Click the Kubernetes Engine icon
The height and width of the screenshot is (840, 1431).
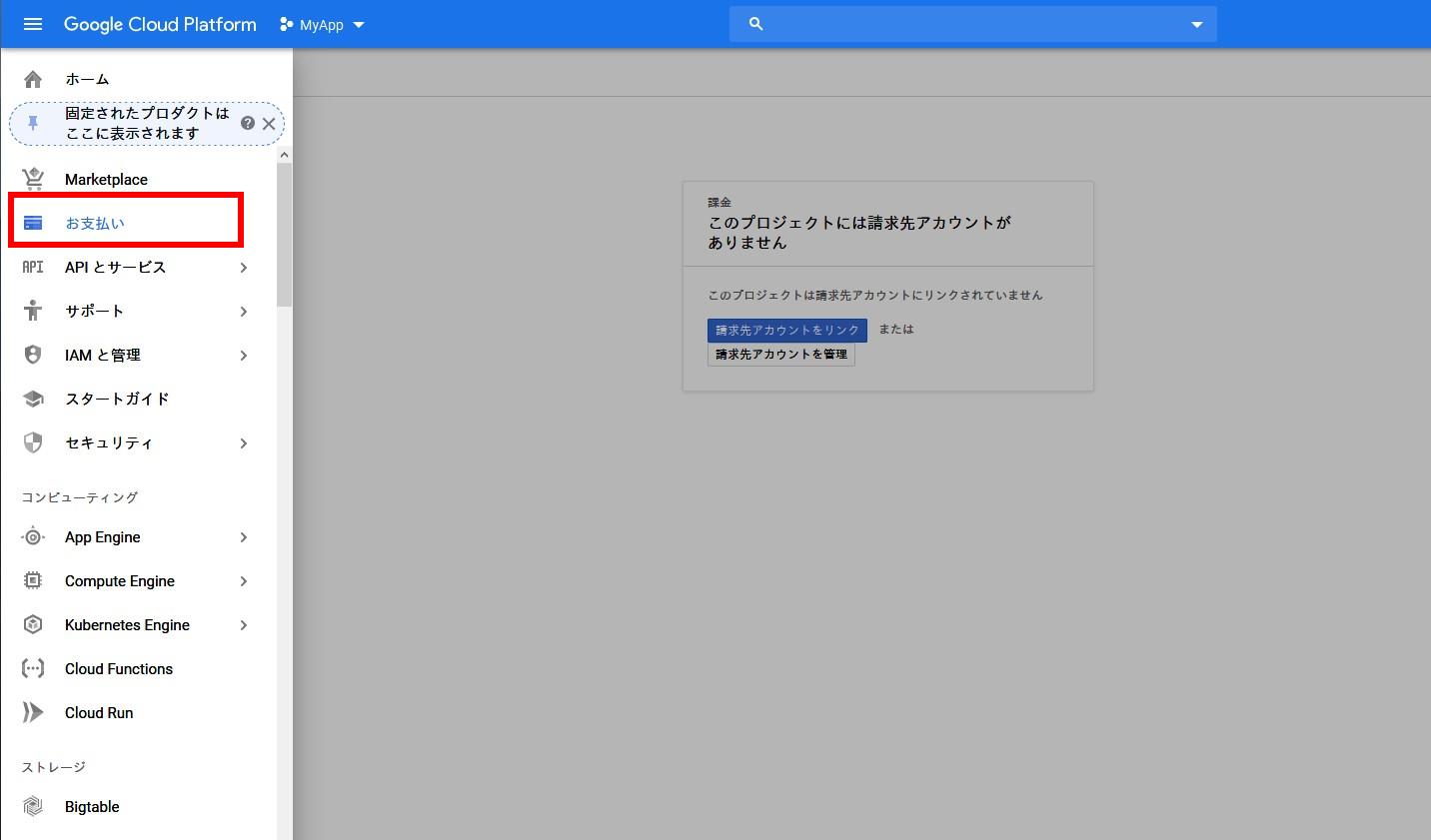point(33,625)
